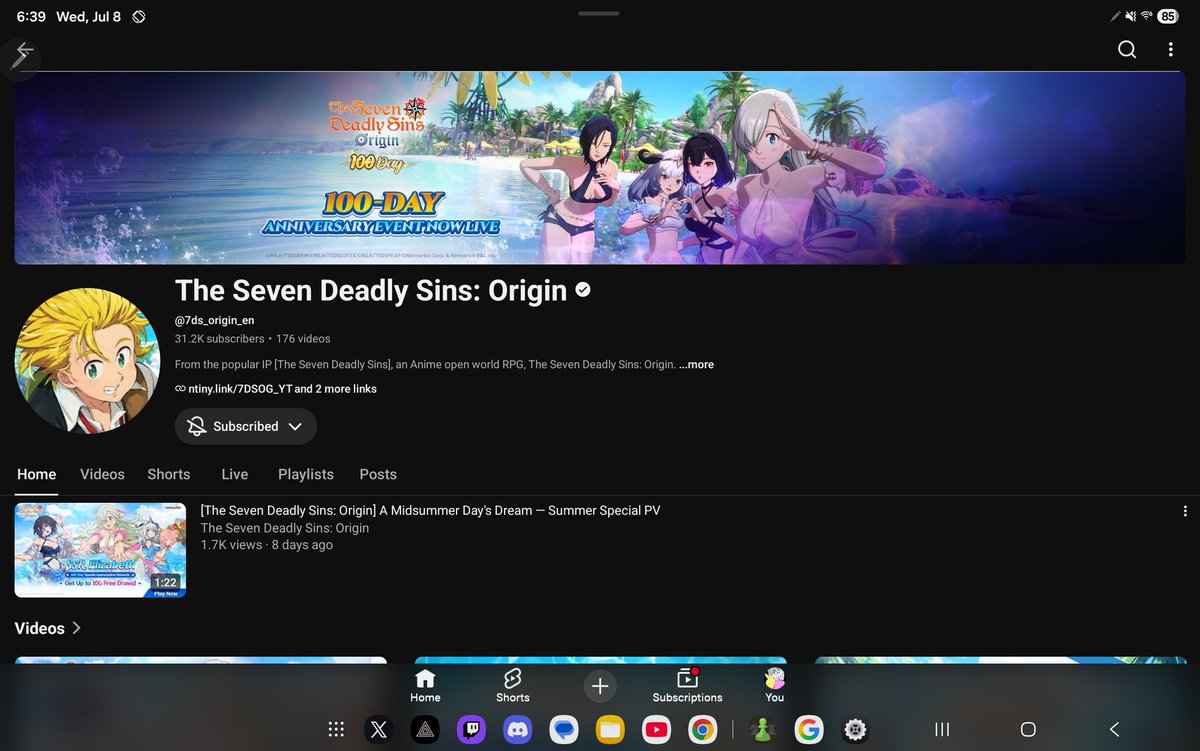Expand the Videos section header chevron
This screenshot has height=751, width=1200.
77,628
